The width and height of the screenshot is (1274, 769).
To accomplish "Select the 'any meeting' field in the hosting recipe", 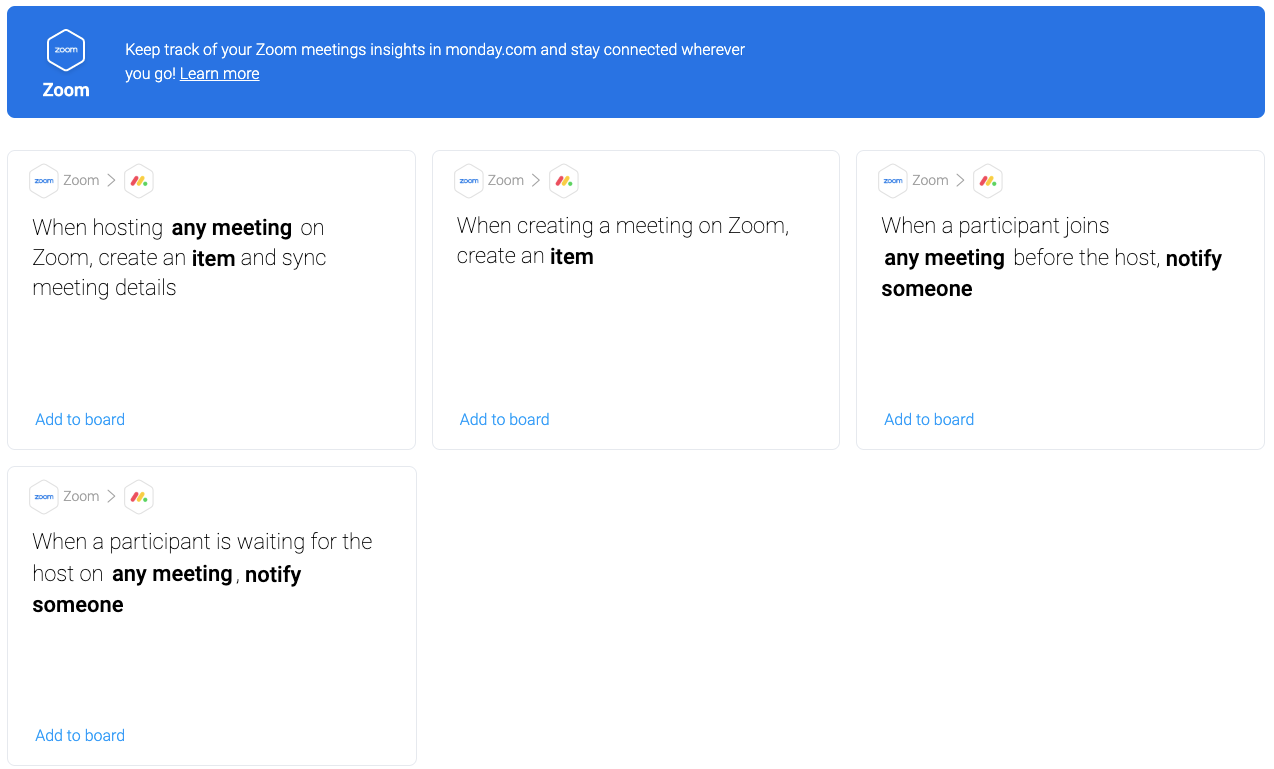I will point(232,228).
